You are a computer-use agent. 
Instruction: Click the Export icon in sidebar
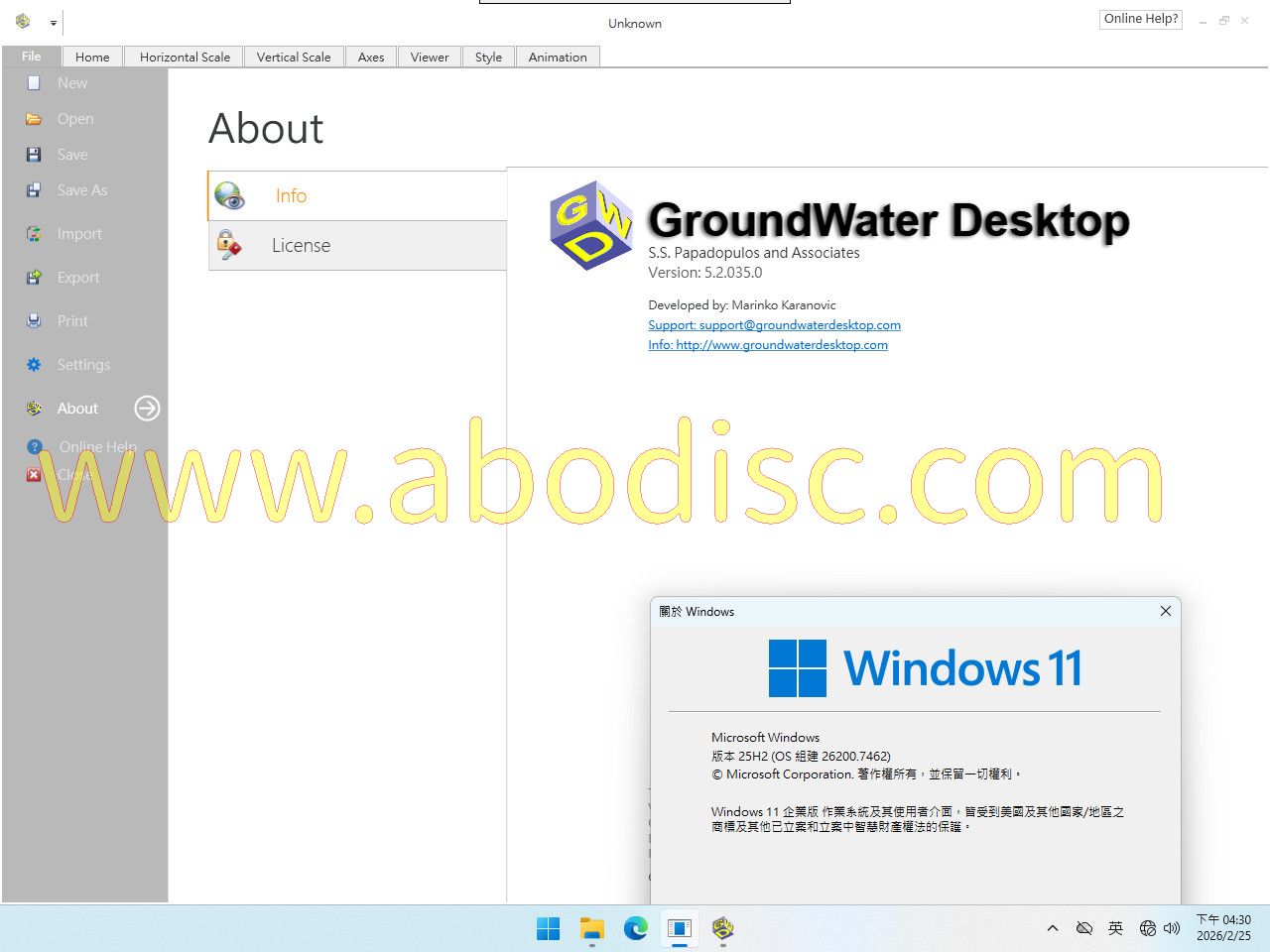point(34,278)
